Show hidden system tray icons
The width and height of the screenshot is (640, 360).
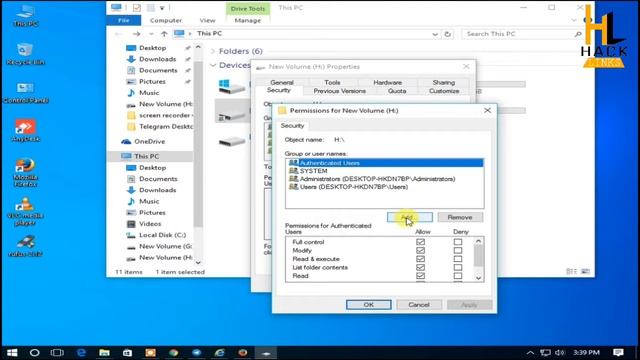[530, 353]
